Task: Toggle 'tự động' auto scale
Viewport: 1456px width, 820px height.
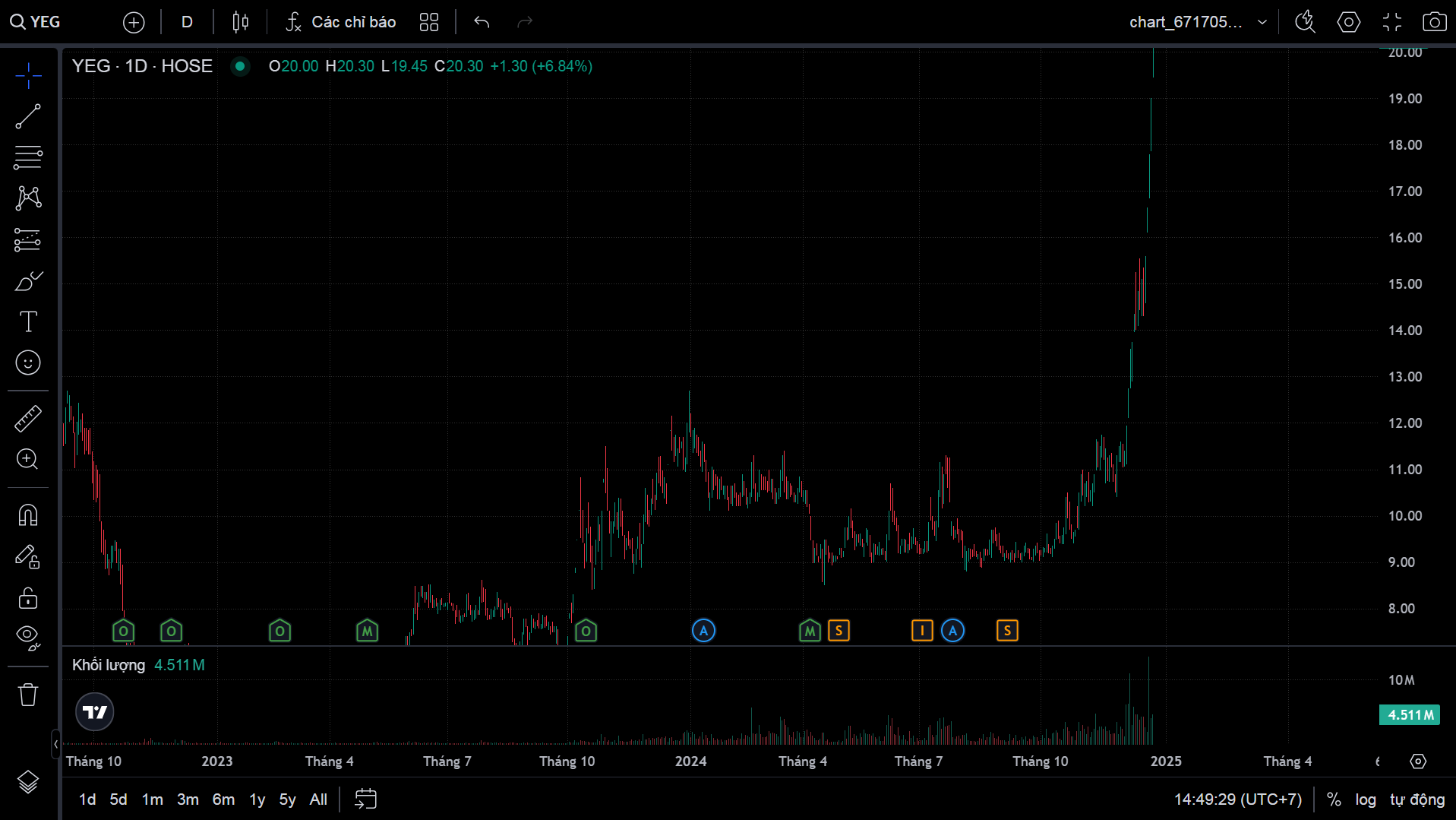Action: coord(1417,799)
